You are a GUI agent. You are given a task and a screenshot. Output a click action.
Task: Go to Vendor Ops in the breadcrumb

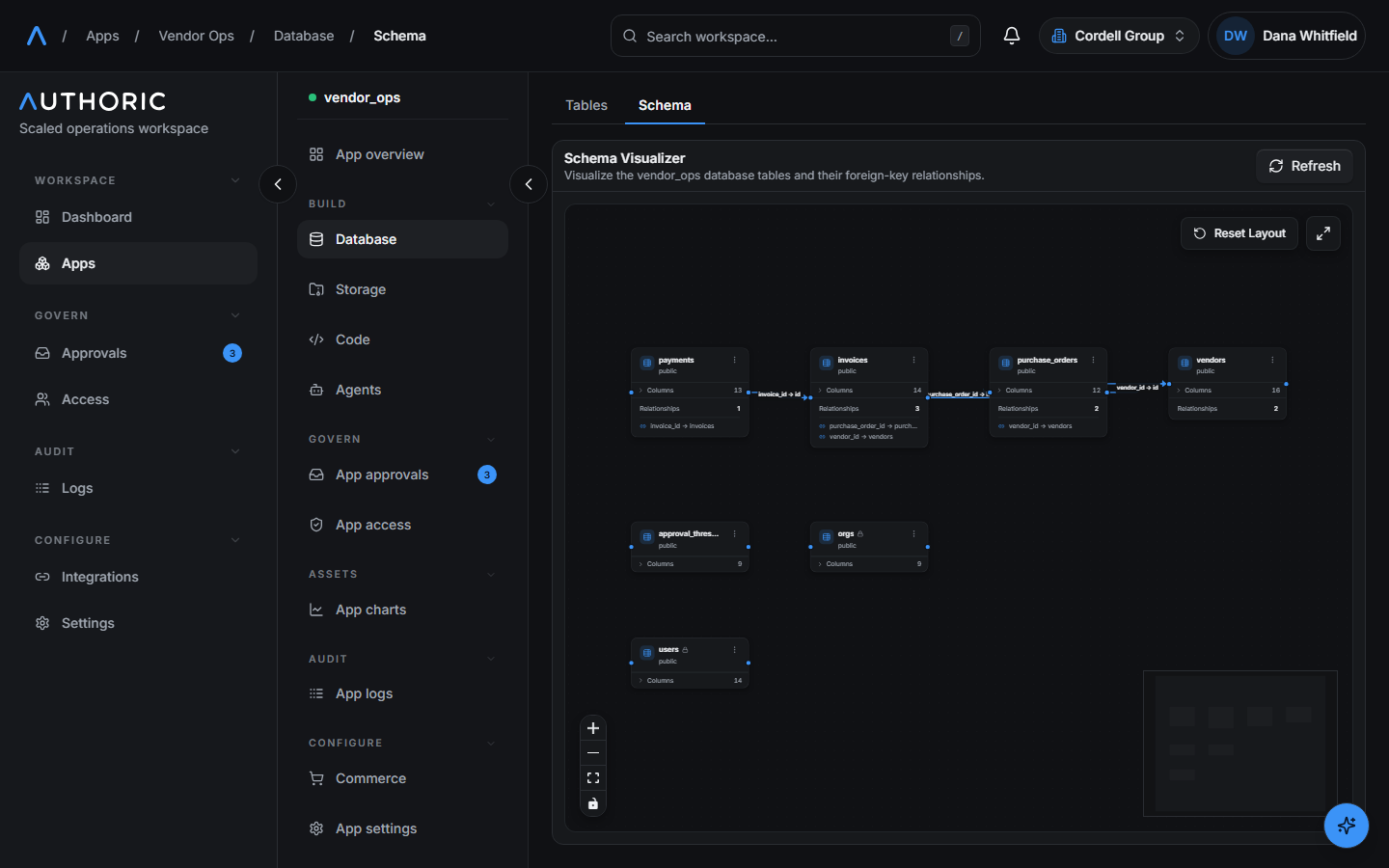click(x=196, y=36)
